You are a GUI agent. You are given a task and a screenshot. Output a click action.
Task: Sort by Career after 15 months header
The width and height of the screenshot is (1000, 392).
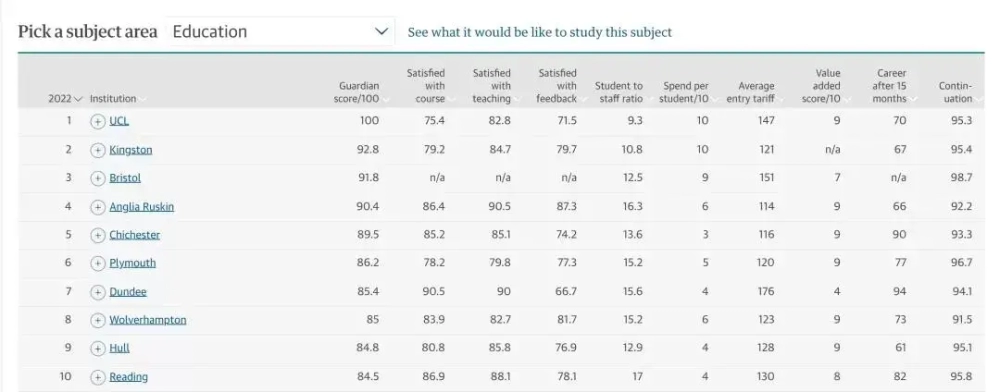click(x=892, y=86)
